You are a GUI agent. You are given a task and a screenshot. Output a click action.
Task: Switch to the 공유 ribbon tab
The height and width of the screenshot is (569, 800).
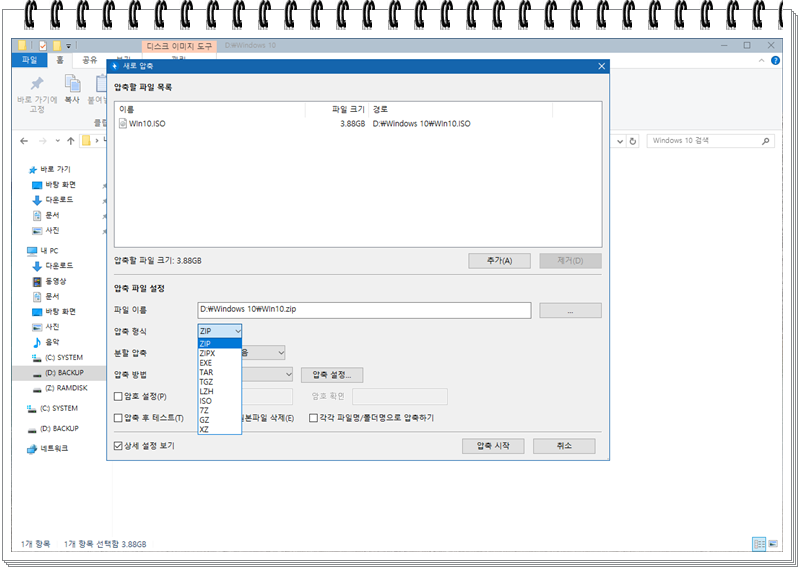(x=89, y=60)
